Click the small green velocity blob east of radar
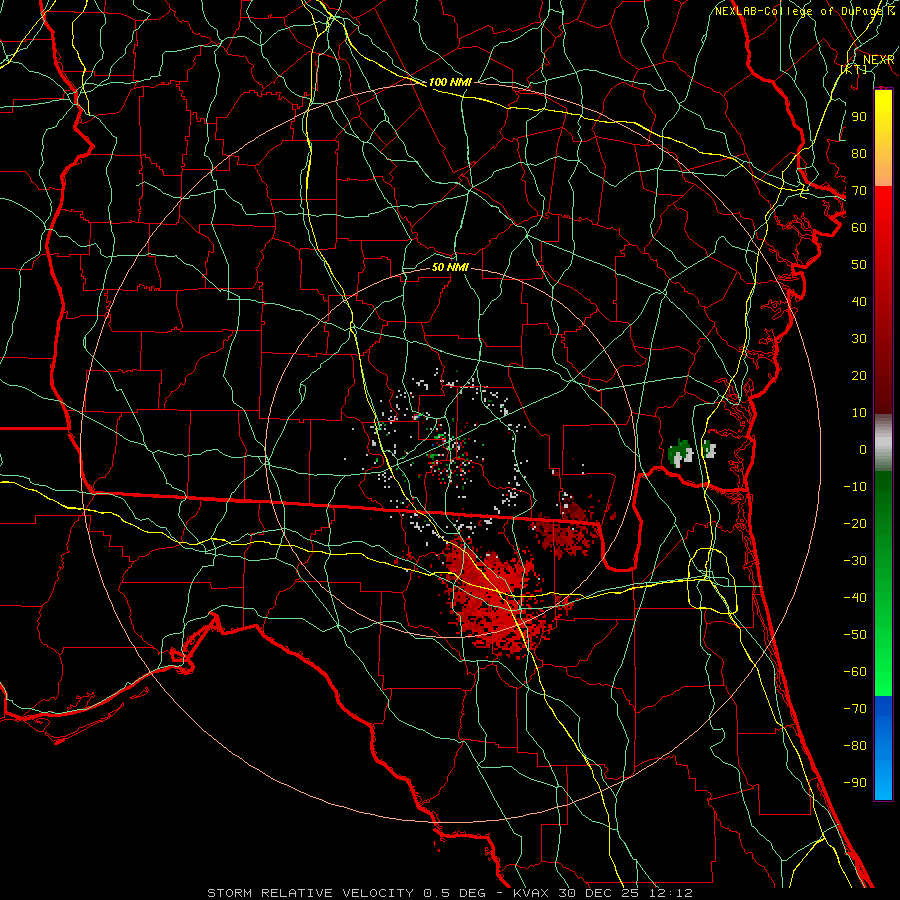Screen dimensions: 900x900 pyautogui.click(x=681, y=453)
